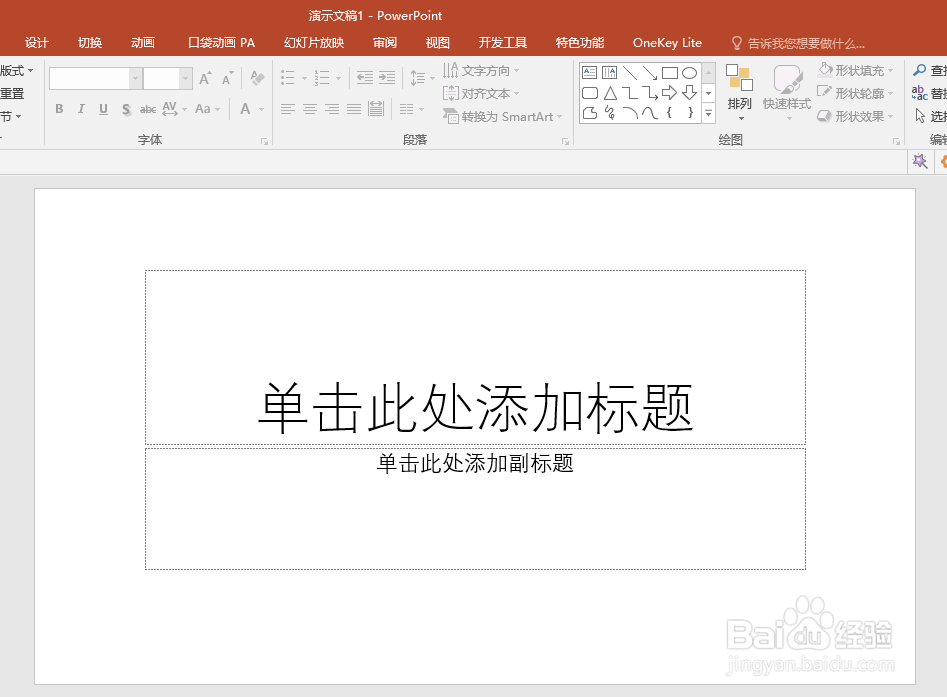Select the freeform shape tool
This screenshot has height=697, width=947.
click(589, 113)
